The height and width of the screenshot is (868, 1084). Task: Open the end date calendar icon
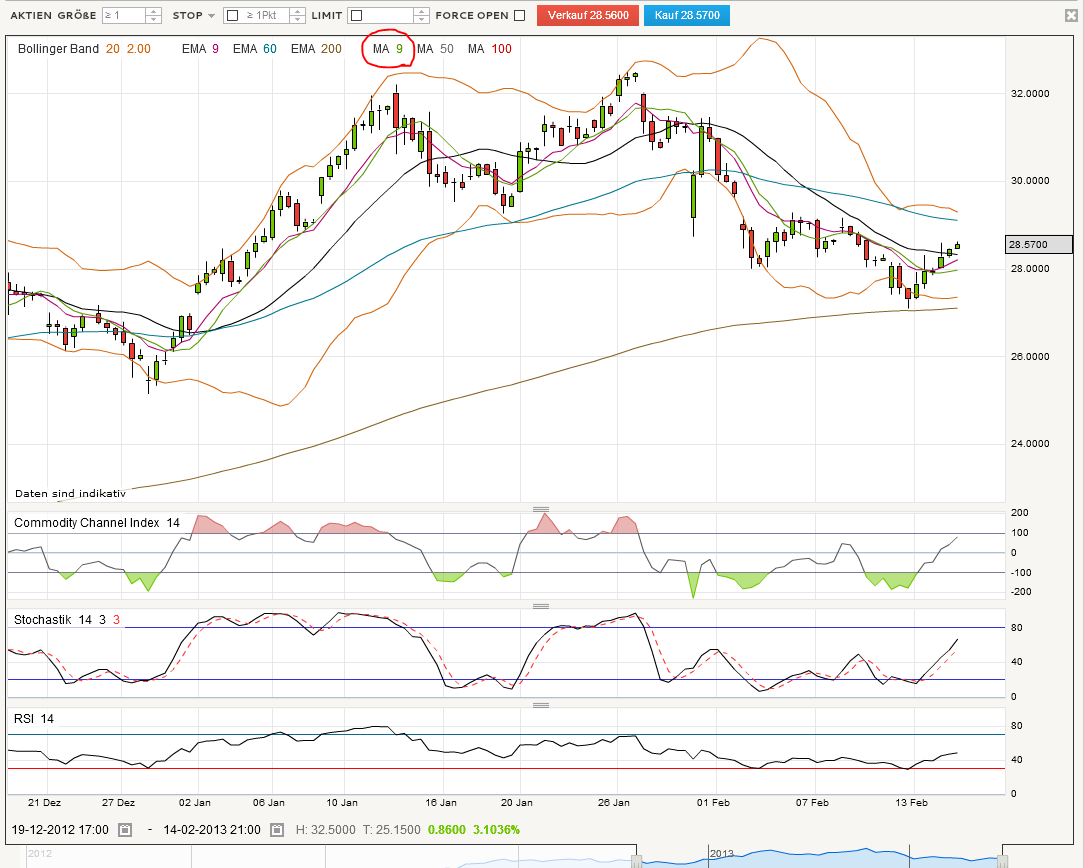tap(277, 829)
